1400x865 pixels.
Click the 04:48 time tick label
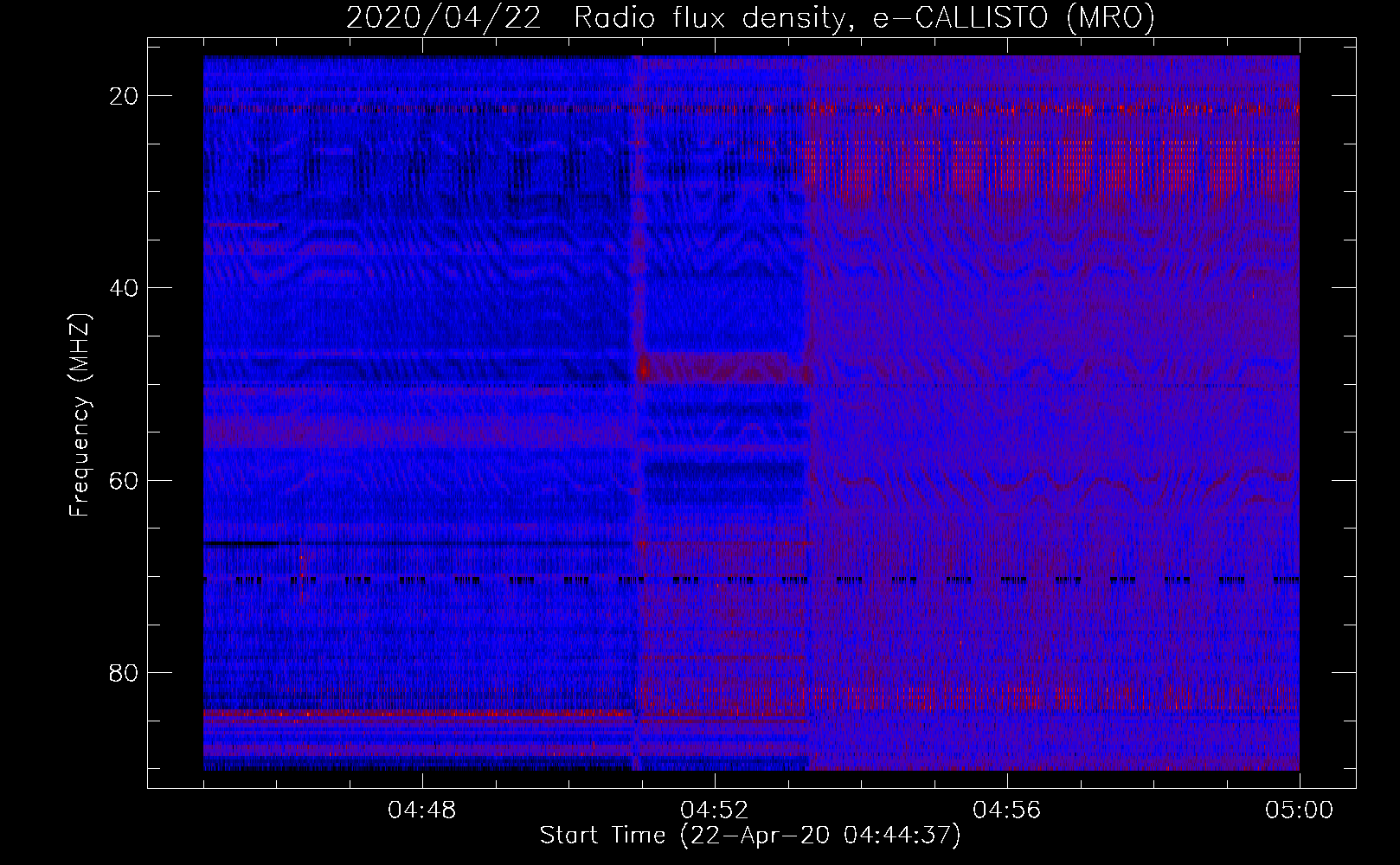point(422,811)
